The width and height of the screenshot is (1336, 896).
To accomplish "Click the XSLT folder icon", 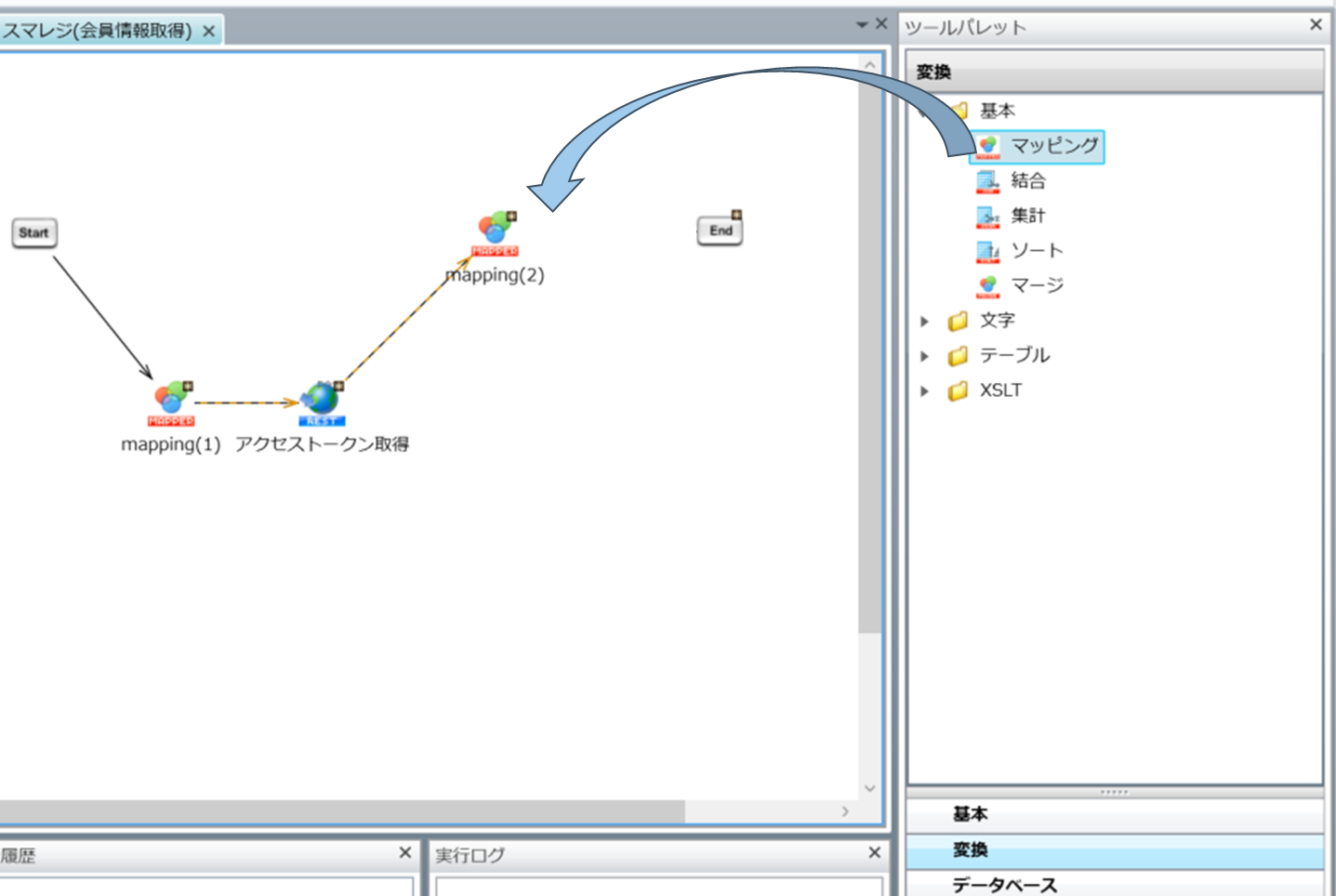I will point(958,391).
